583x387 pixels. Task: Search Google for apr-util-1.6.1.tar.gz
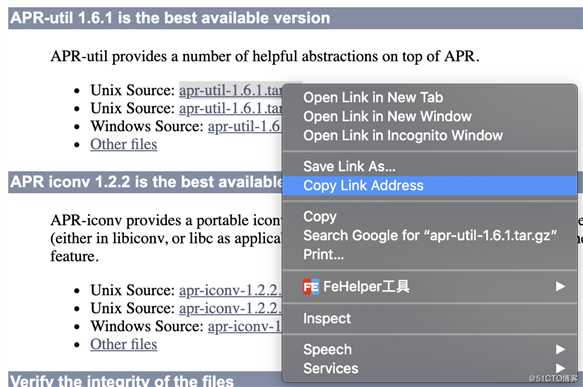430,235
